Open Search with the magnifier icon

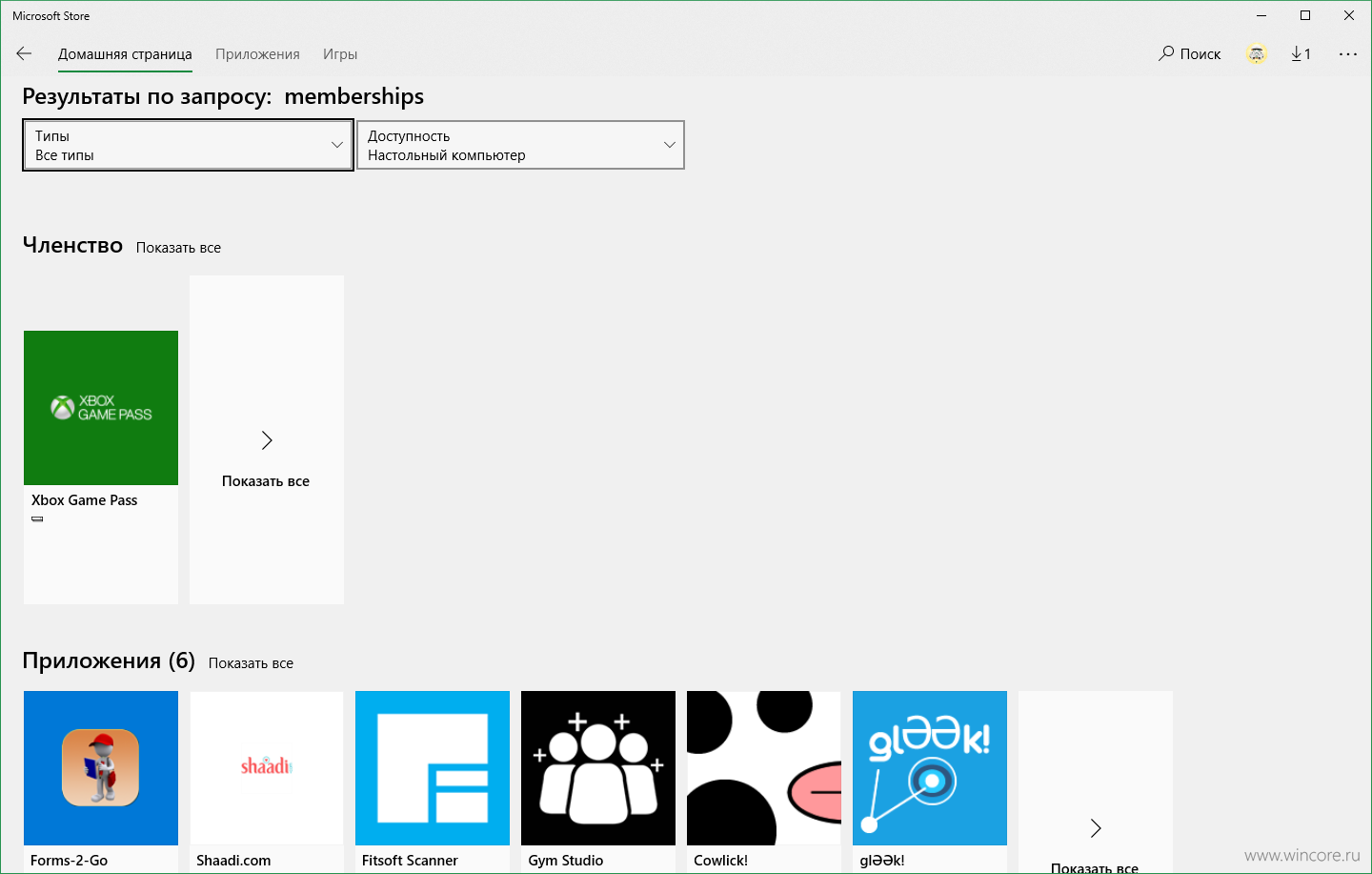tap(1166, 53)
